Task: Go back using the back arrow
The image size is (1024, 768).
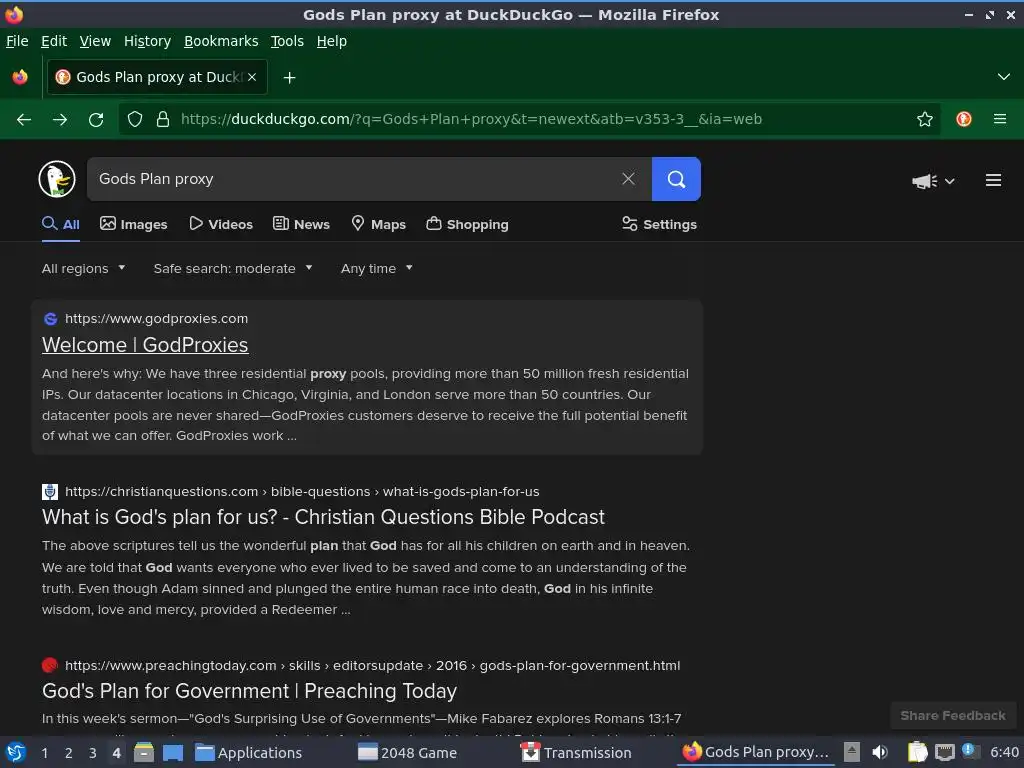Action: (24, 120)
